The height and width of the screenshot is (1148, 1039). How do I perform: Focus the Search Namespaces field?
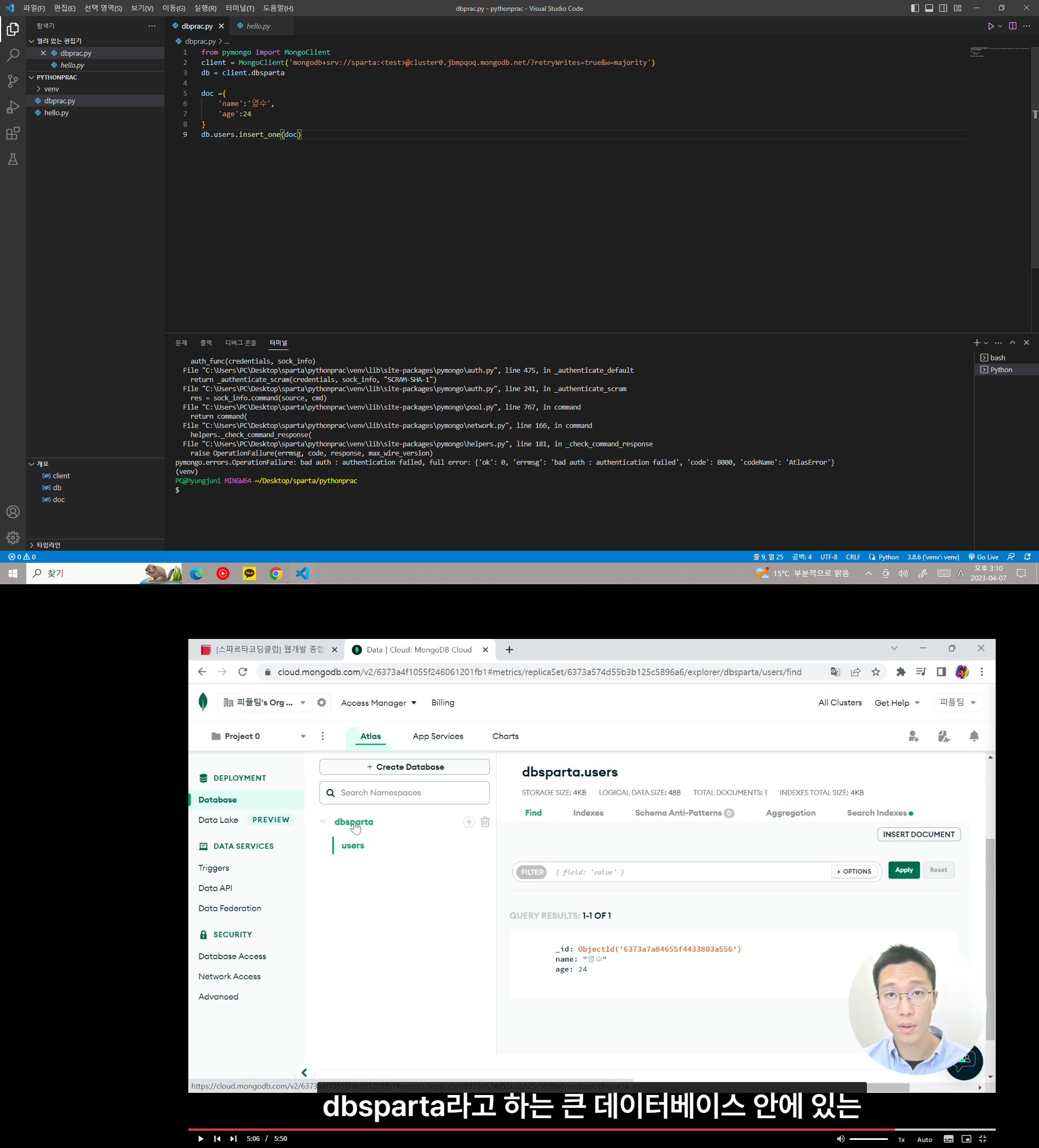pyautogui.click(x=404, y=793)
